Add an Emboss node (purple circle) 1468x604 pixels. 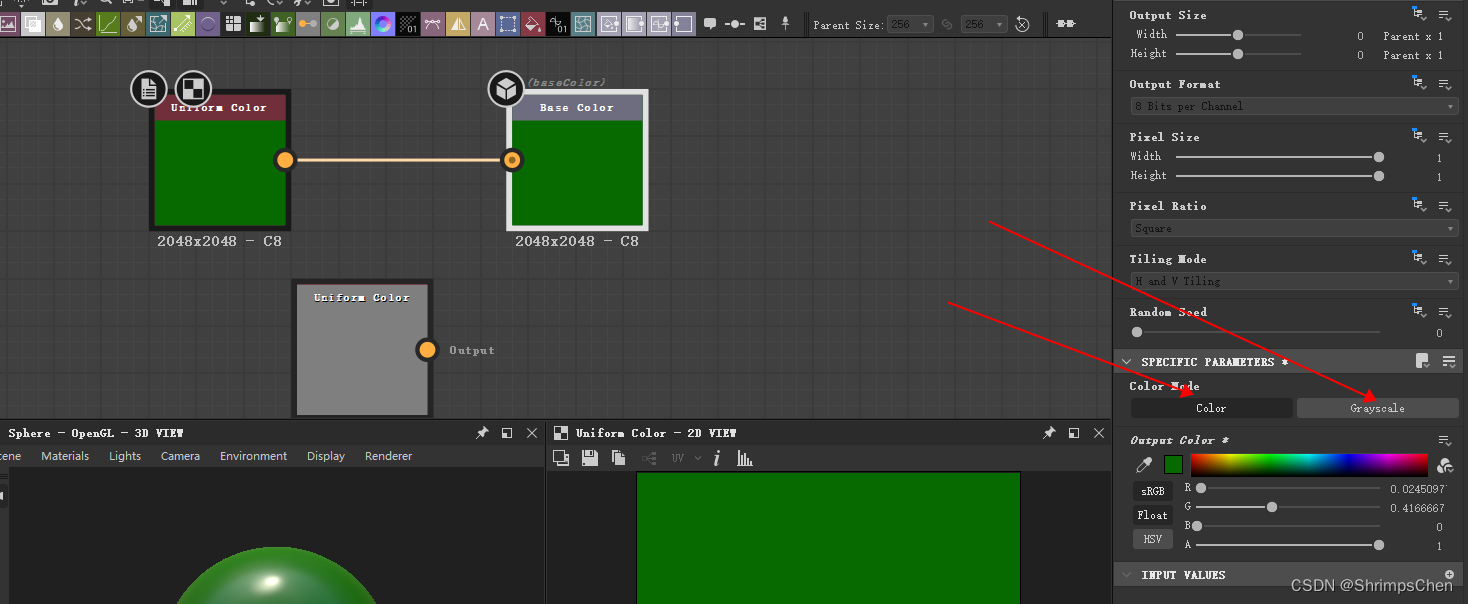[208, 24]
